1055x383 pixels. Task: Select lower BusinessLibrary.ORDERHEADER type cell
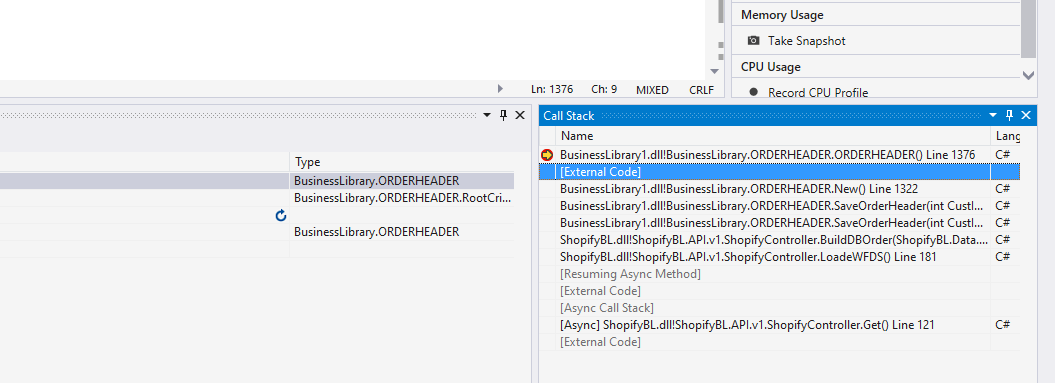[402, 232]
